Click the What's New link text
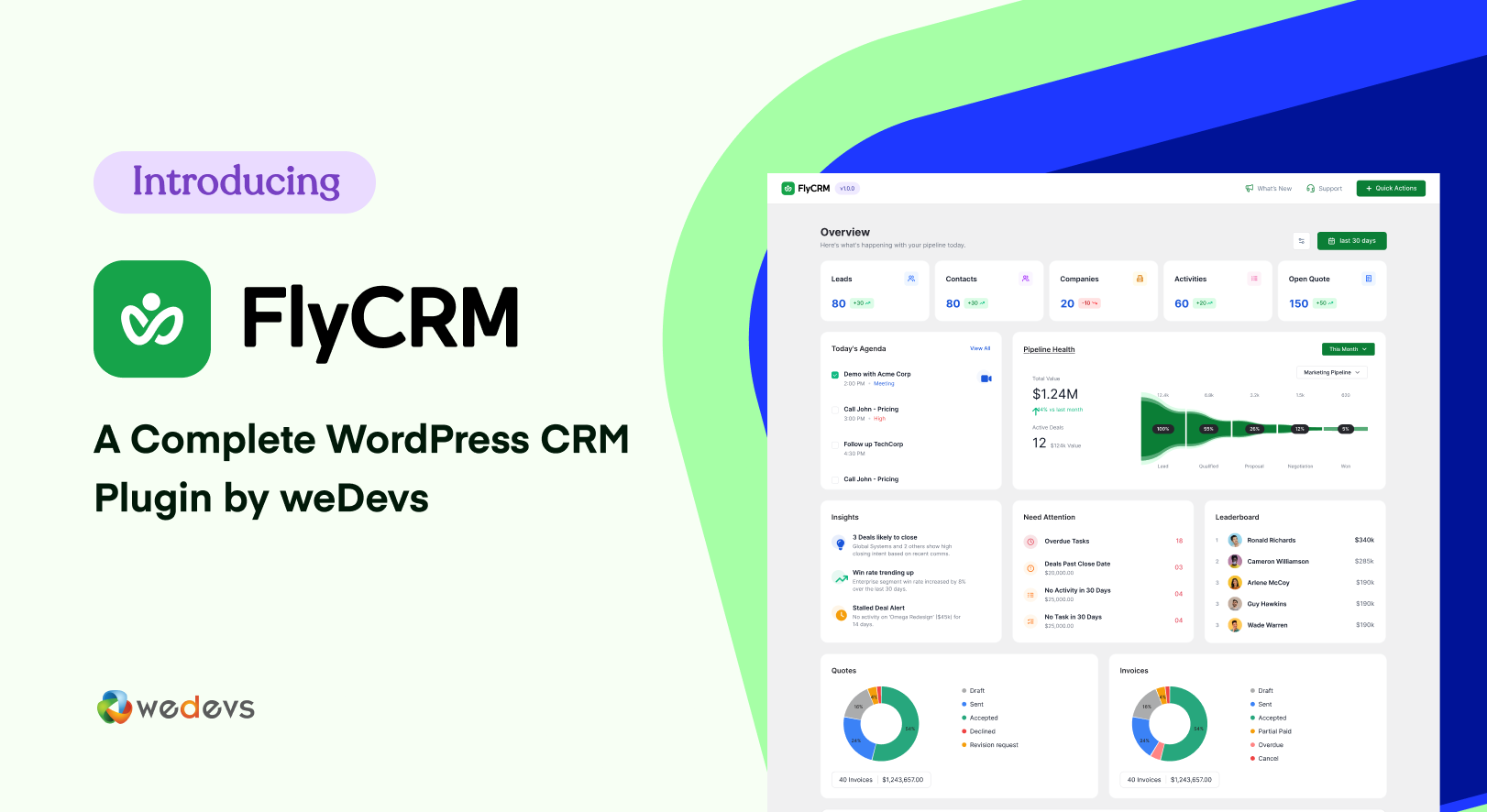This screenshot has width=1487, height=812. click(x=1274, y=189)
